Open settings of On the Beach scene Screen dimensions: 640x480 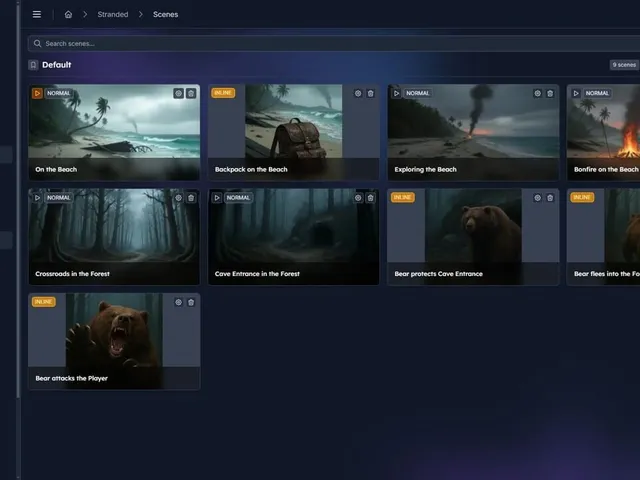coord(178,93)
